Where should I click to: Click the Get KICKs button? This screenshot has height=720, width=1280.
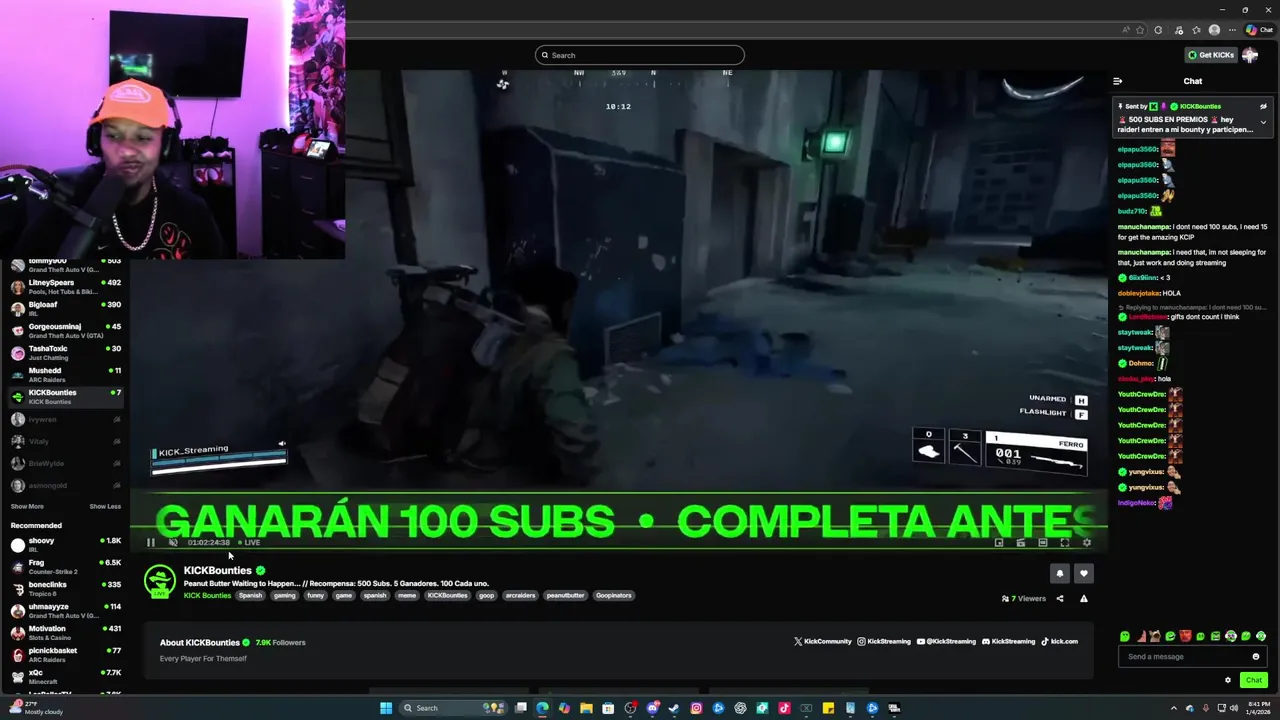1210,55
